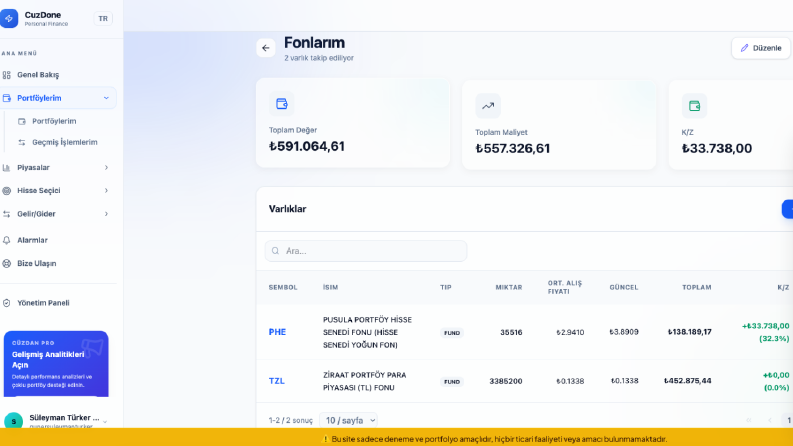
Task: Click ZİRAAT PORTFÖY PARA PİYASASI fund name
Action: pyautogui.click(x=365, y=381)
